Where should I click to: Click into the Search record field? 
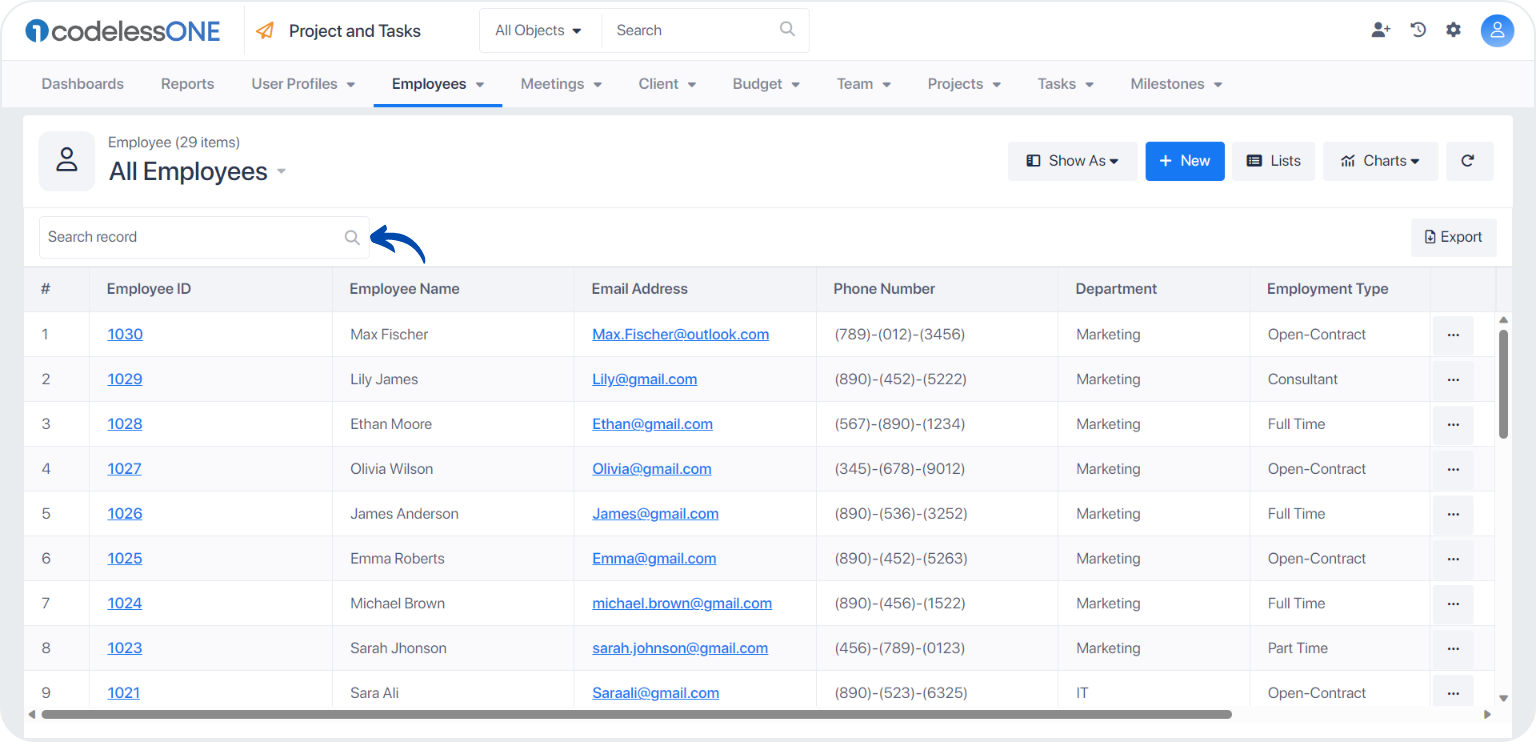coord(204,237)
